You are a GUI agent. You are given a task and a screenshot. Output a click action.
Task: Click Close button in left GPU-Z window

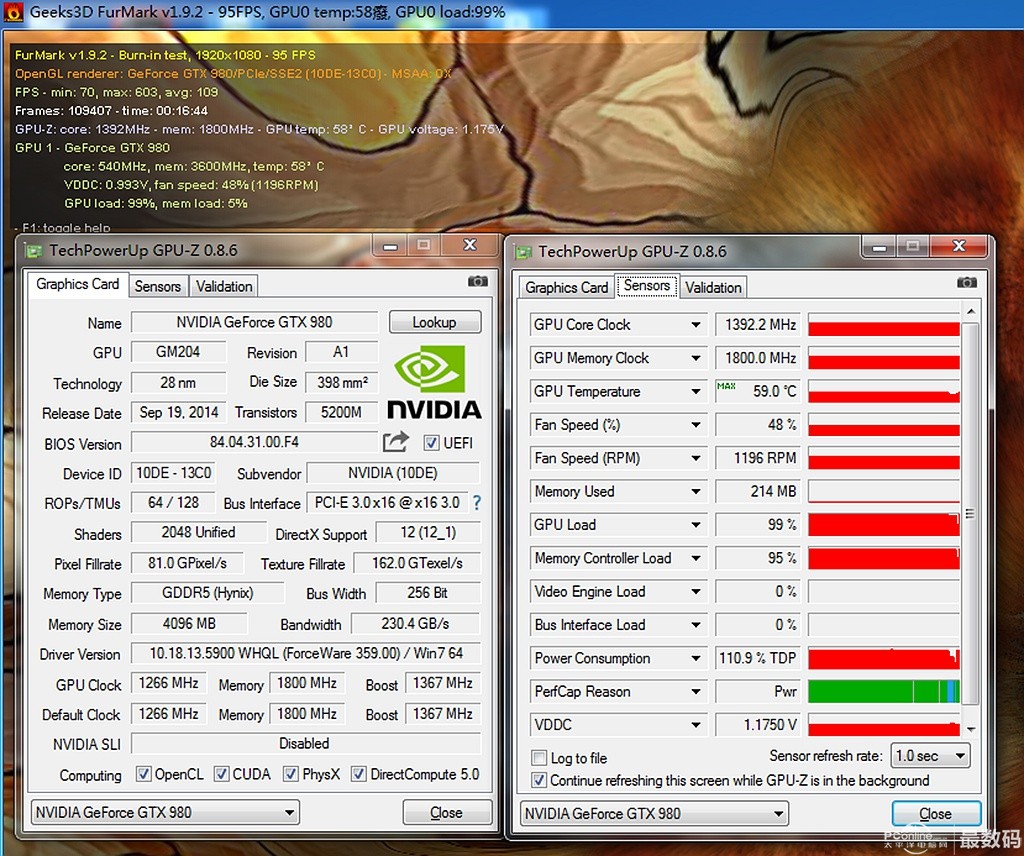(x=447, y=812)
